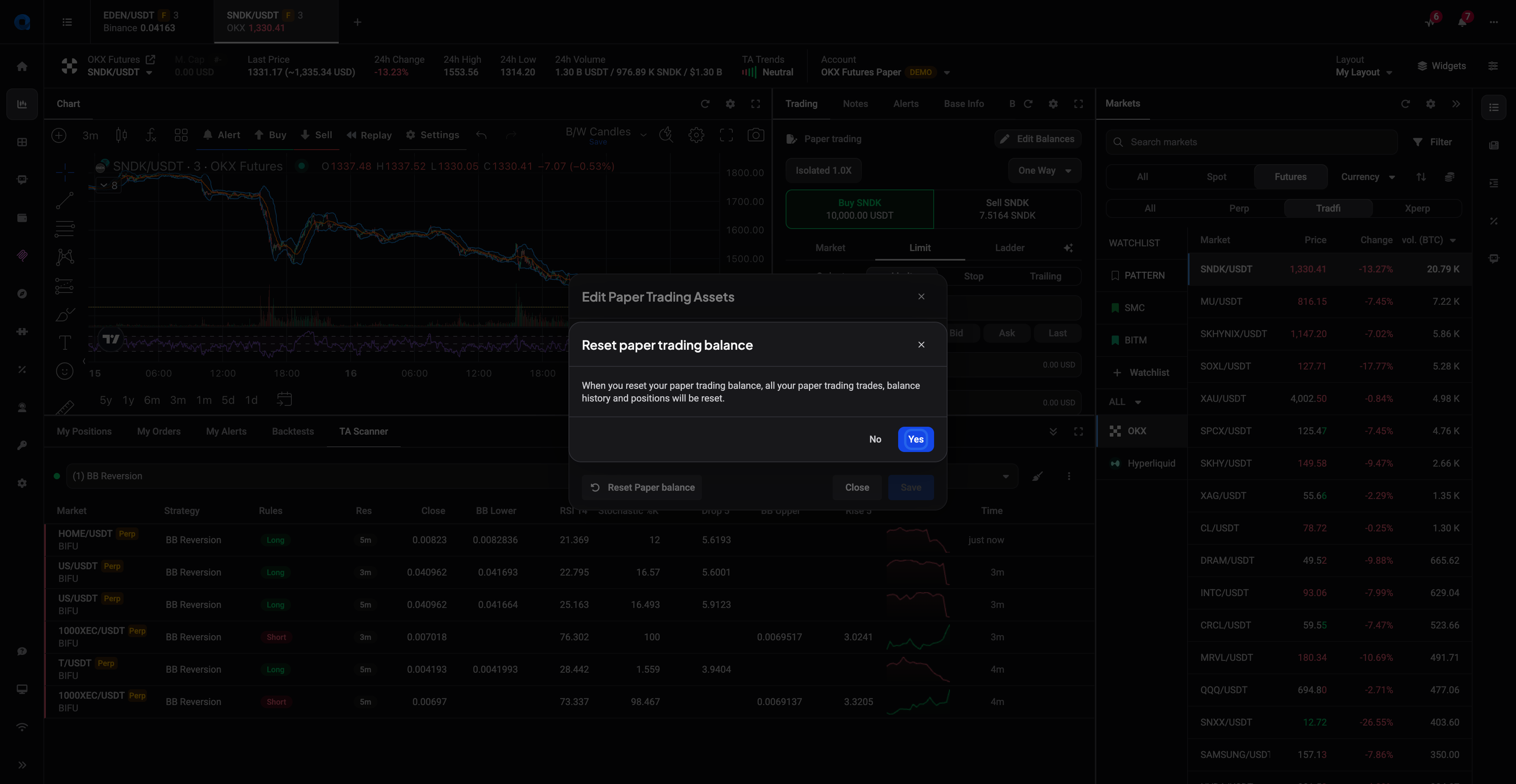1516x784 pixels.
Task: Select the Futures market type filter
Action: coord(1290,176)
